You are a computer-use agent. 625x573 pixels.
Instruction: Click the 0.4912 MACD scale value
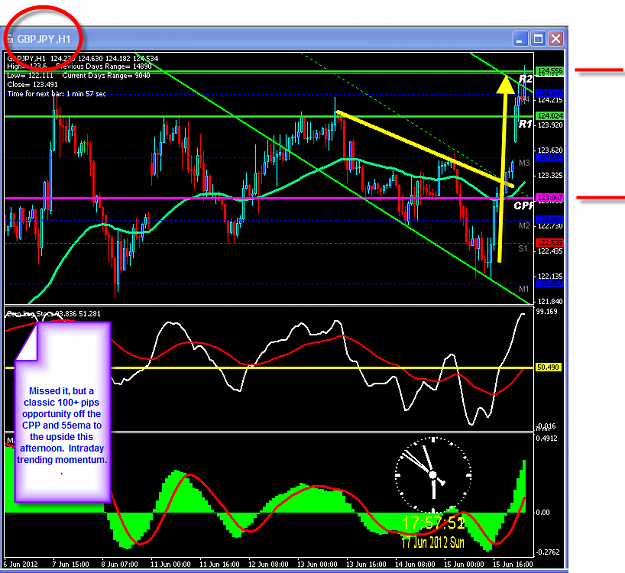point(547,438)
